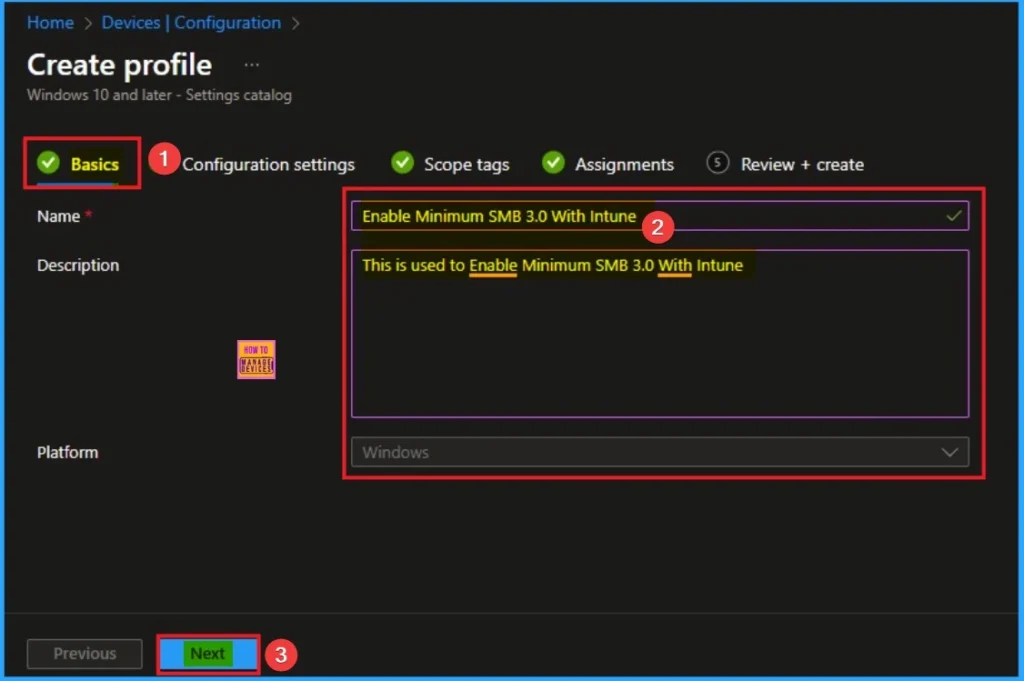Image resolution: width=1024 pixels, height=681 pixels.
Task: Open the ellipsis menu beside Create profile
Action: click(252, 65)
